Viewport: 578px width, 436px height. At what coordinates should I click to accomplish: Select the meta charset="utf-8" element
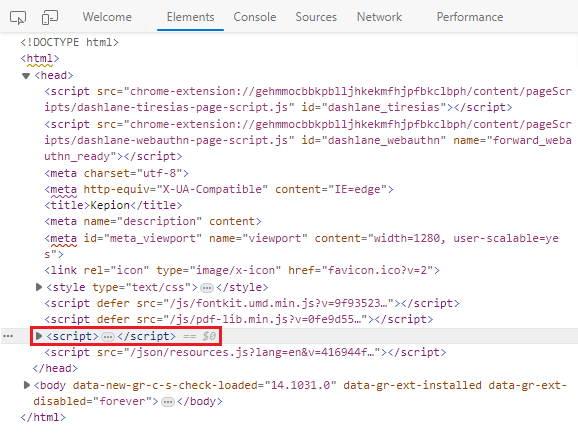coord(116,173)
